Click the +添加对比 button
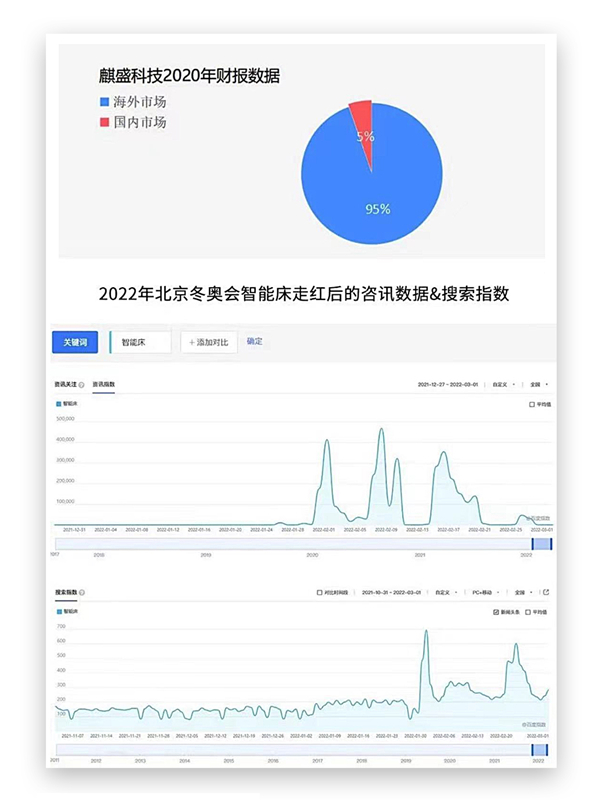602x800 pixels. pos(209,342)
